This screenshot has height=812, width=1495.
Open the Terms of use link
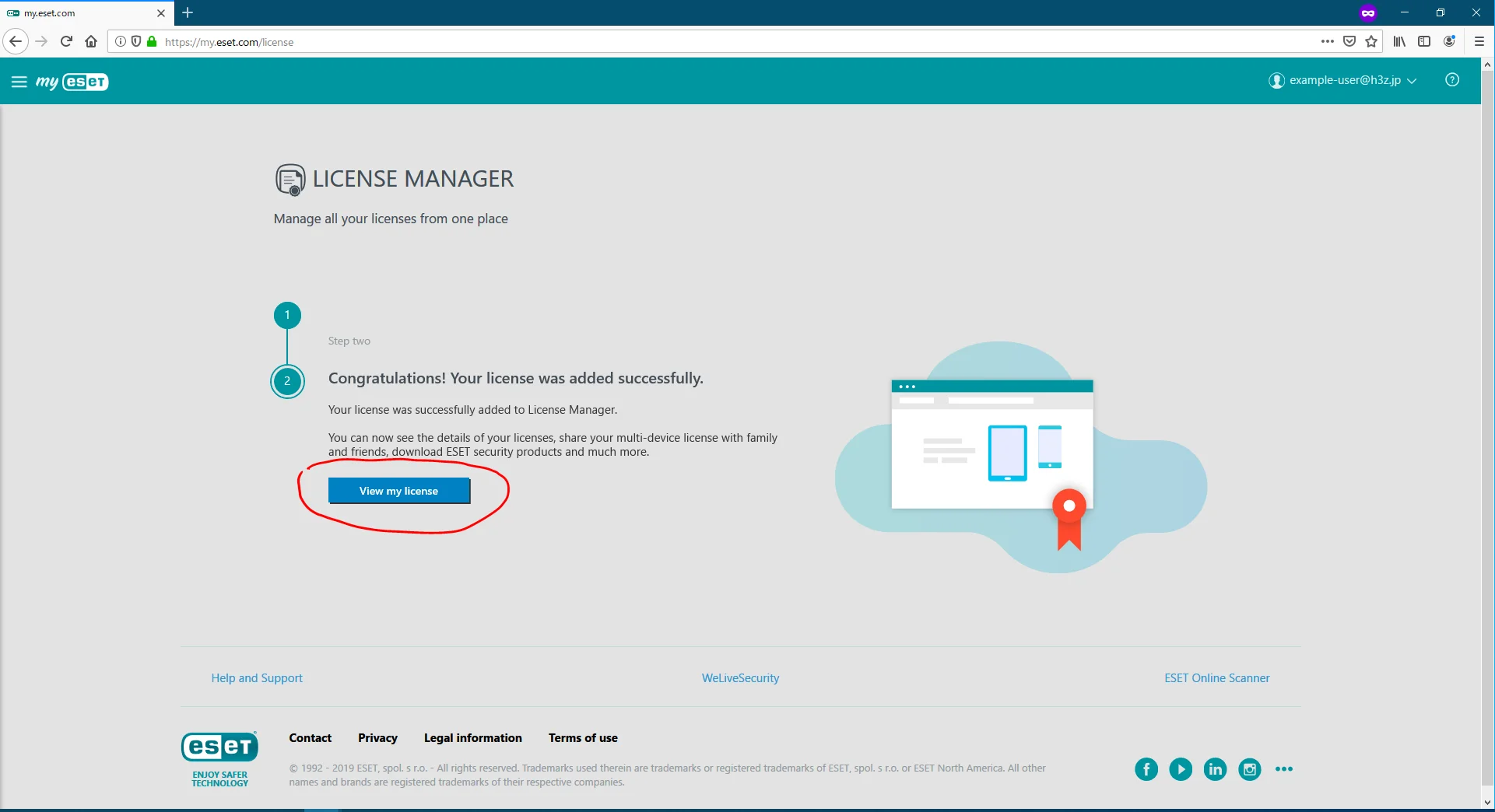point(583,738)
